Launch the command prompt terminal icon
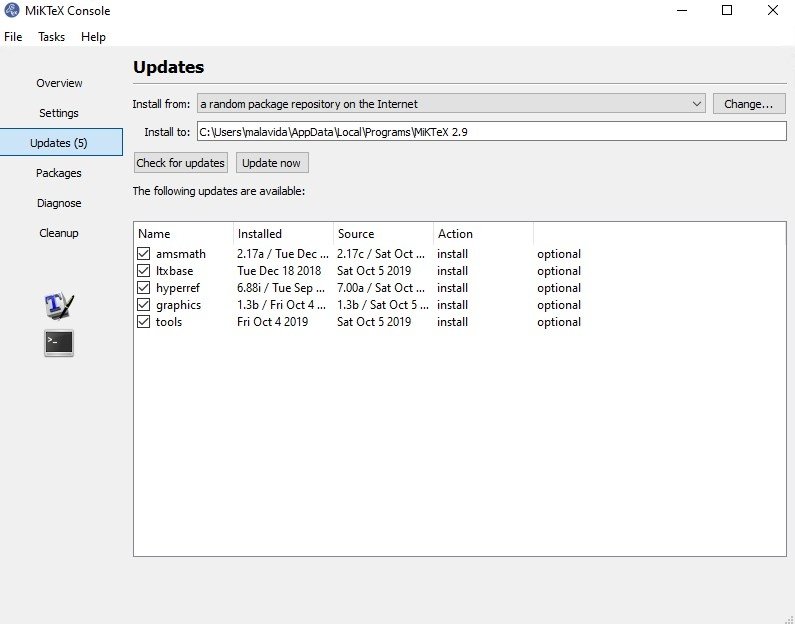The width and height of the screenshot is (795, 624). 59,343
